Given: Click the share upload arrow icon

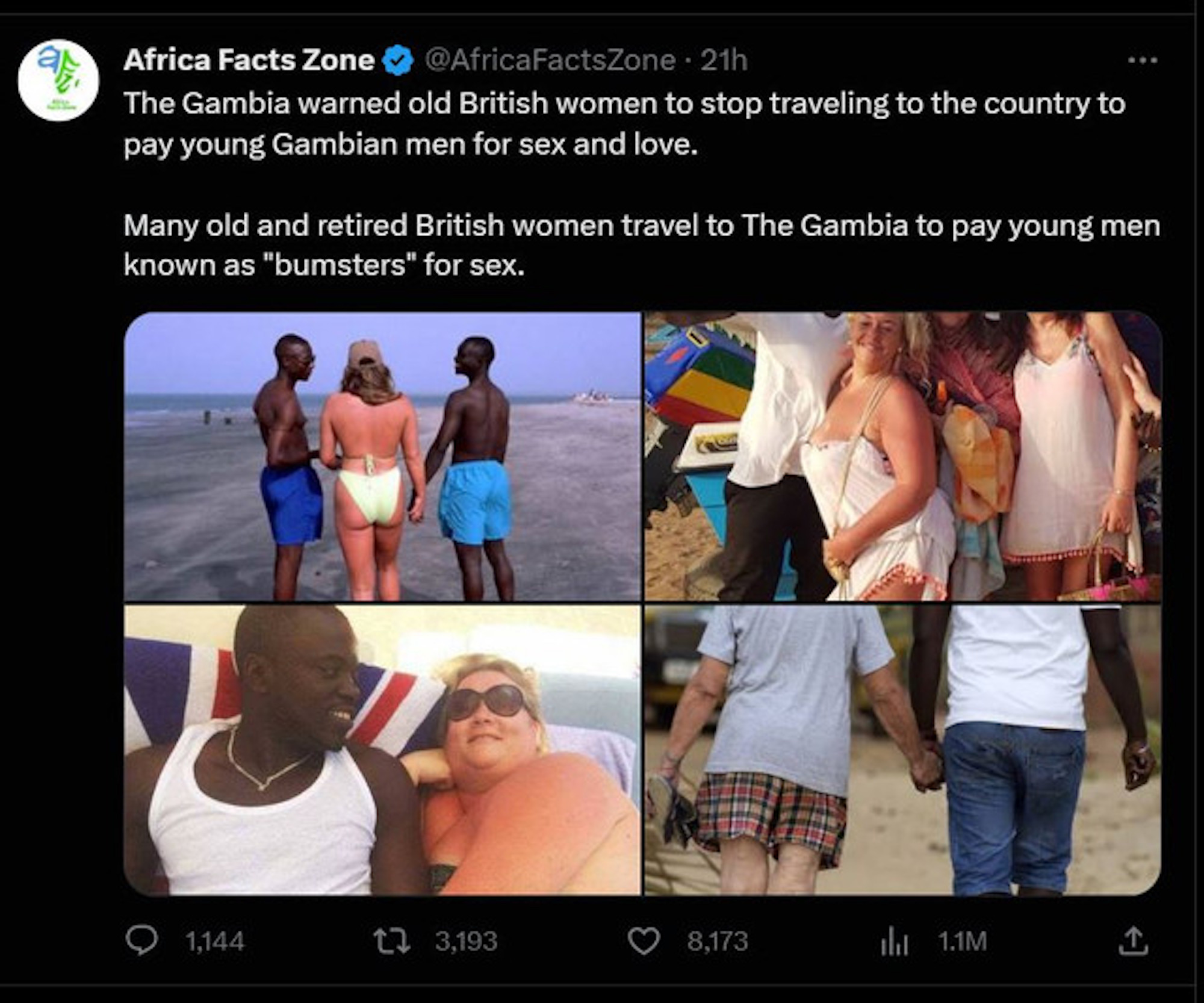Looking at the screenshot, I should click(1133, 942).
